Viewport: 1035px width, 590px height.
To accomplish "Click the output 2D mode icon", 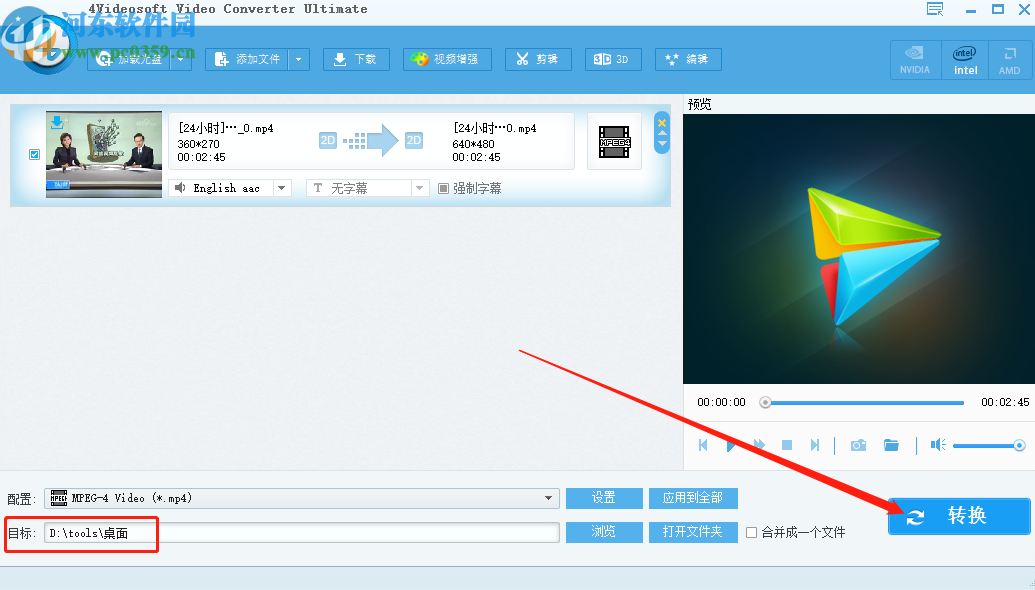I will (x=414, y=140).
